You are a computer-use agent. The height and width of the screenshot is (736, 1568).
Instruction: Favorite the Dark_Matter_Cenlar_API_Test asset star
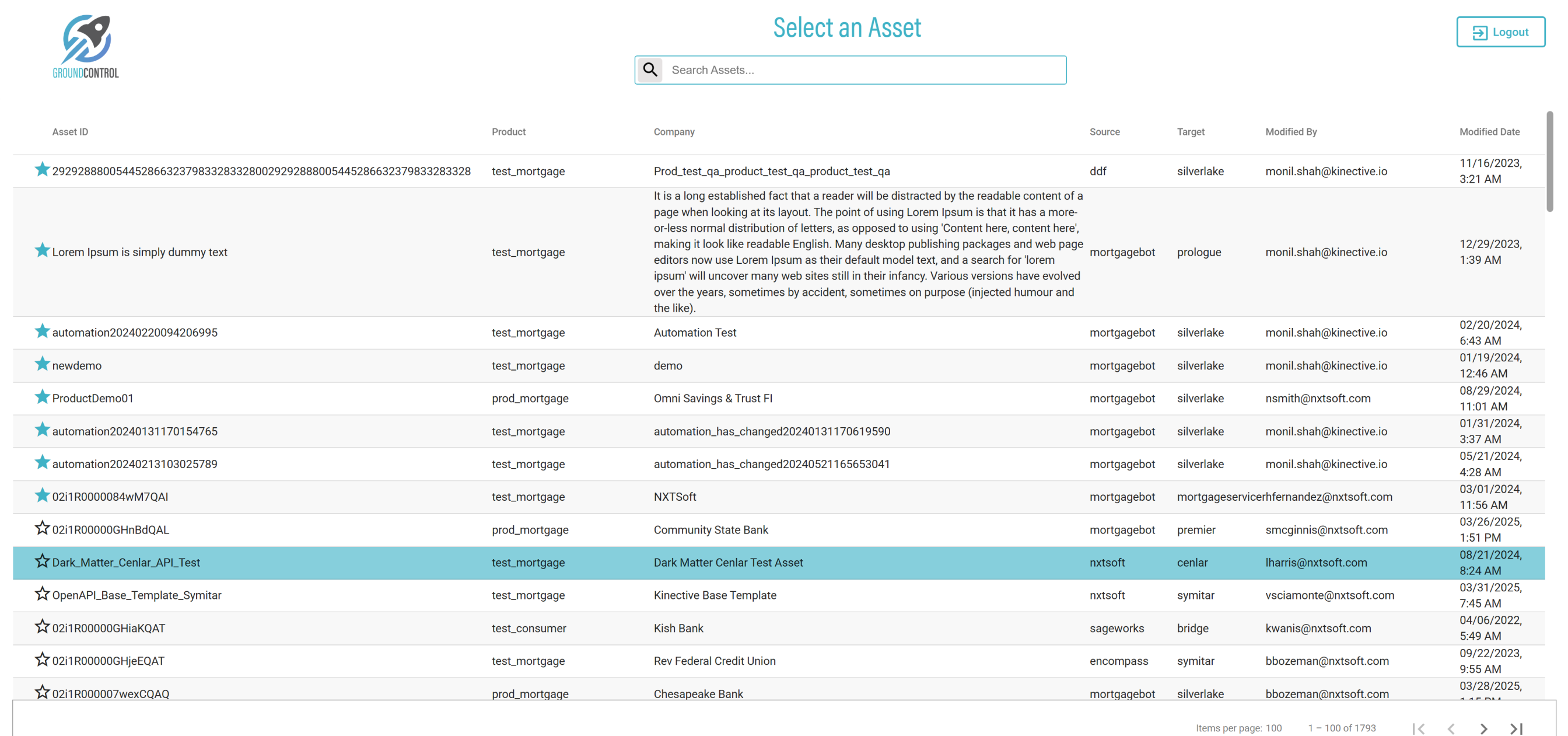point(42,561)
